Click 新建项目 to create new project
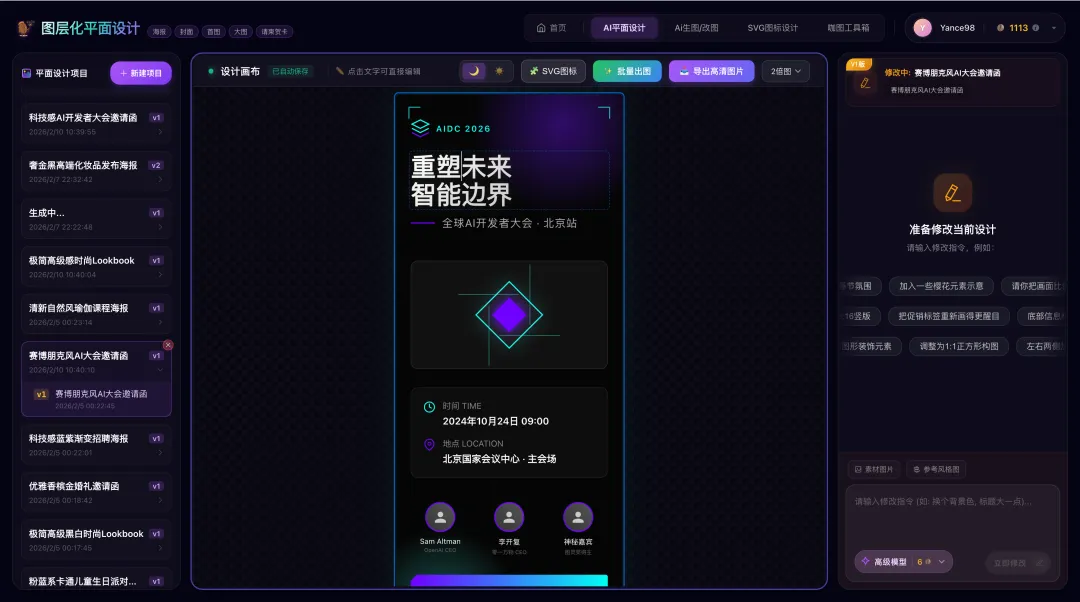 (x=141, y=73)
